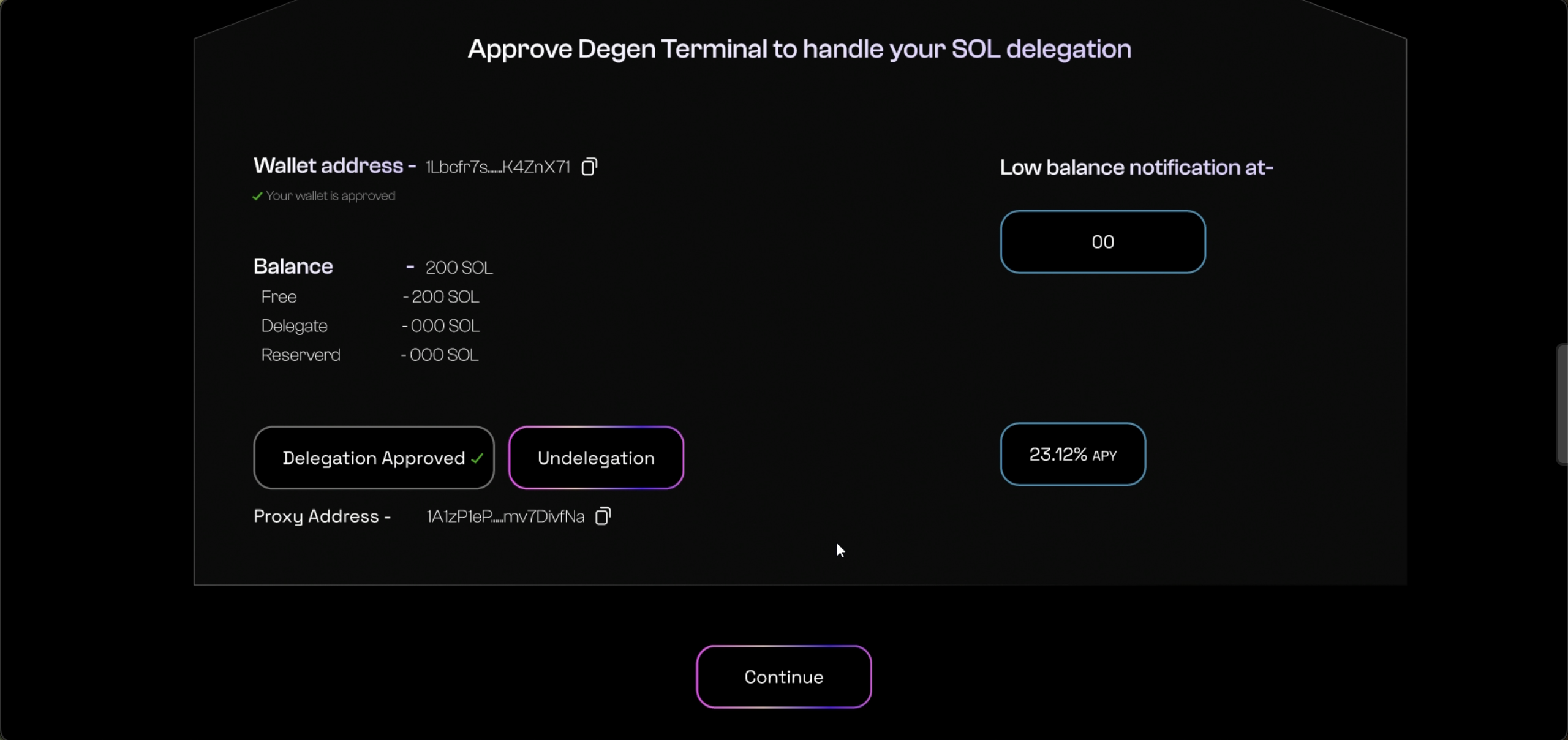The height and width of the screenshot is (740, 1568).
Task: Click the Free balance row value
Action: (445, 297)
